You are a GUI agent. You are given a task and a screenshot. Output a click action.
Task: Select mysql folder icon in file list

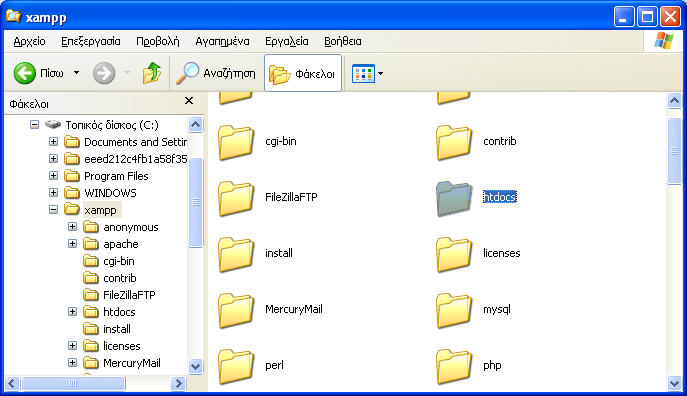454,310
